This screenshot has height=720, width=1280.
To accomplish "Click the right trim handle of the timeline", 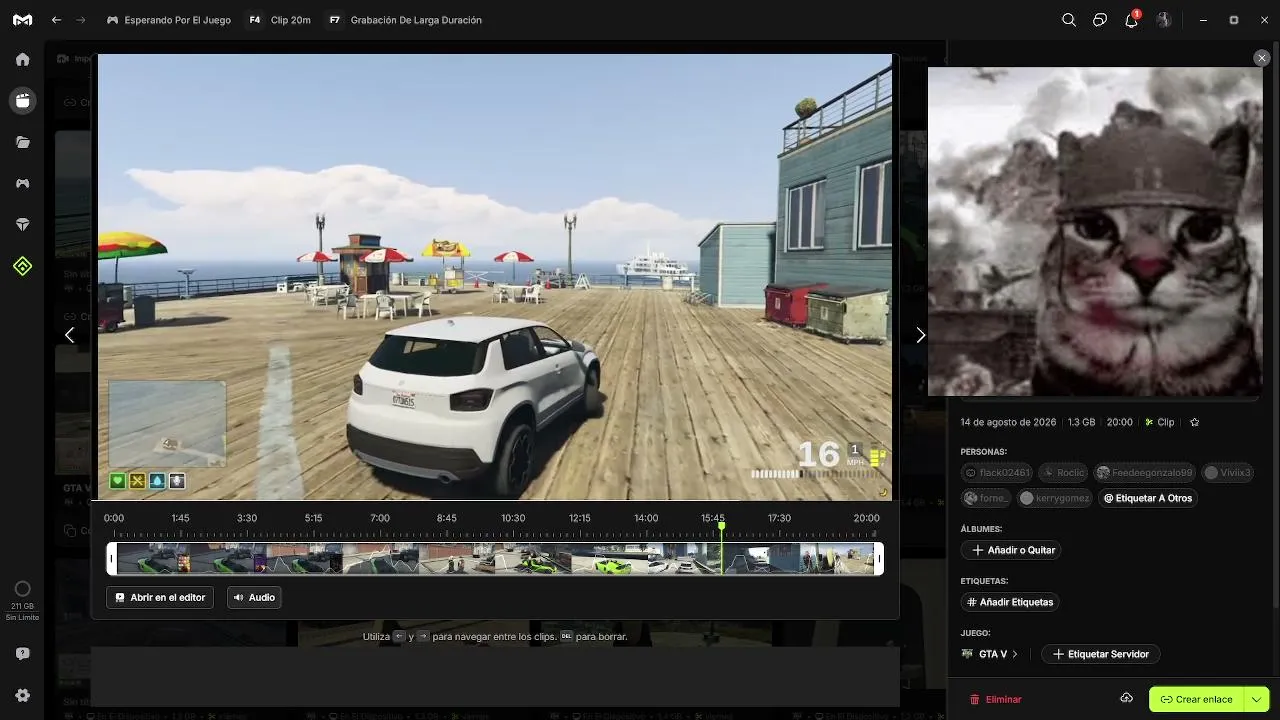I will point(879,558).
